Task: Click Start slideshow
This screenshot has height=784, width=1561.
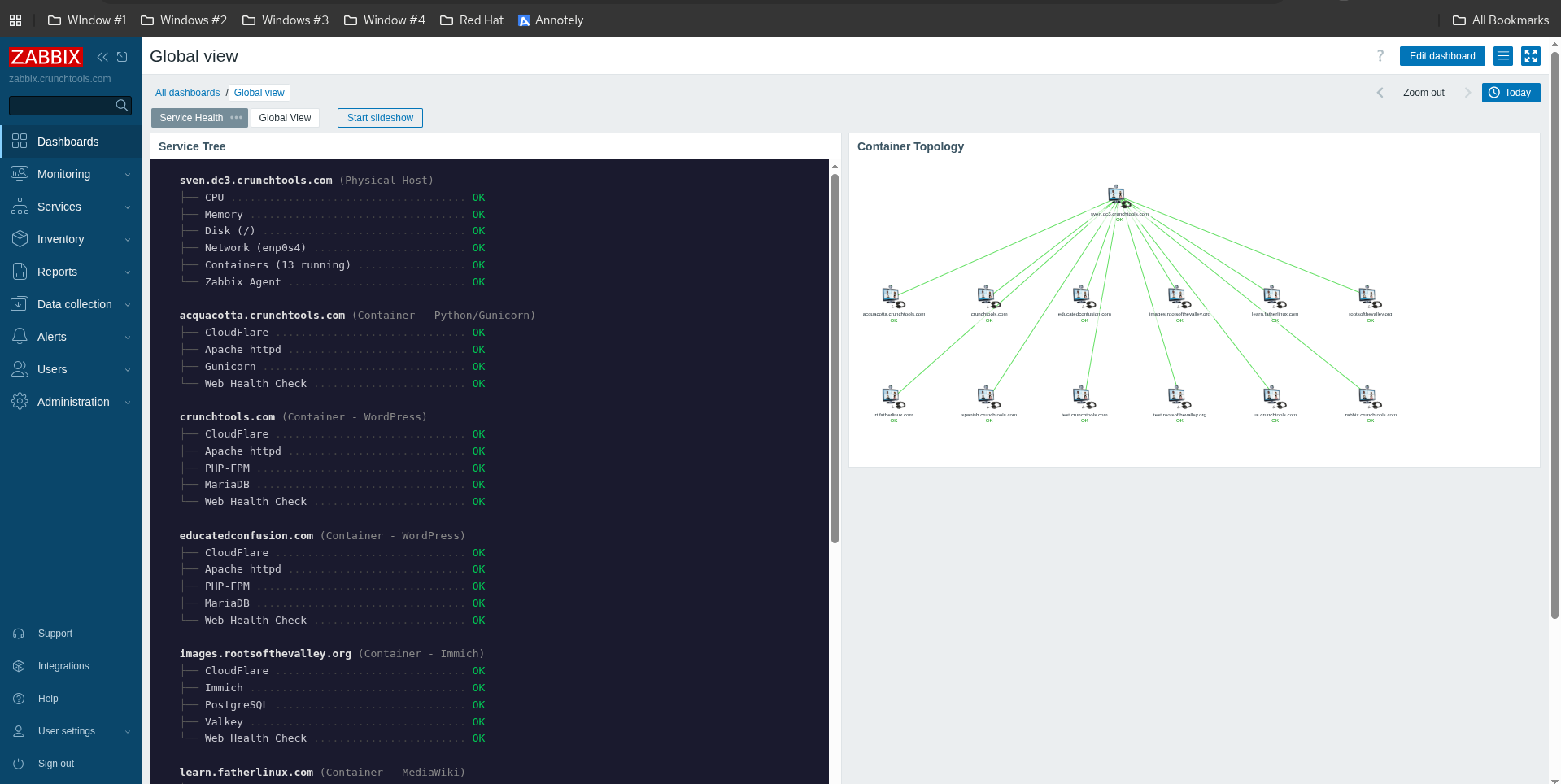Action: point(380,118)
